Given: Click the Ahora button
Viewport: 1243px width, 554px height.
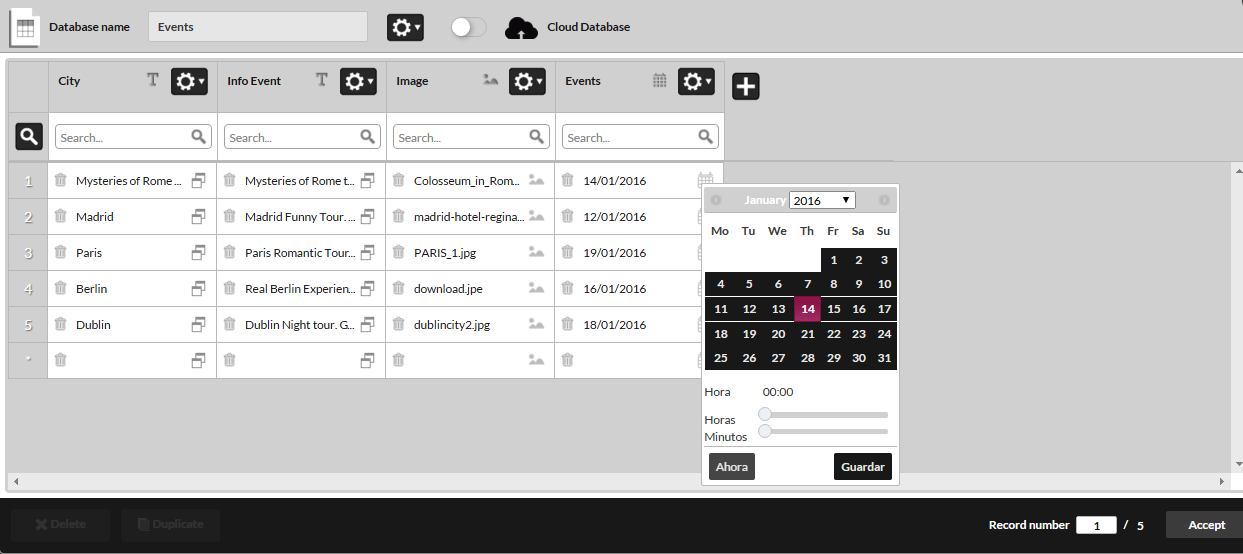Looking at the screenshot, I should click(732, 467).
